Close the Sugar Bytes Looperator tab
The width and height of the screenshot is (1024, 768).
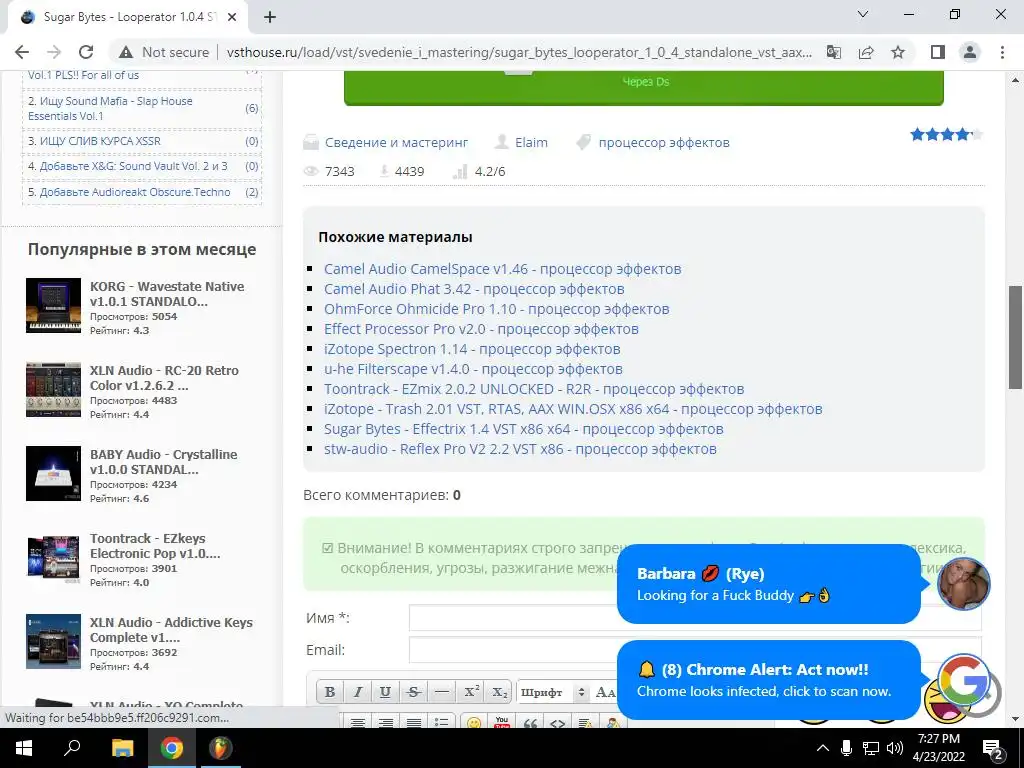coord(232,18)
